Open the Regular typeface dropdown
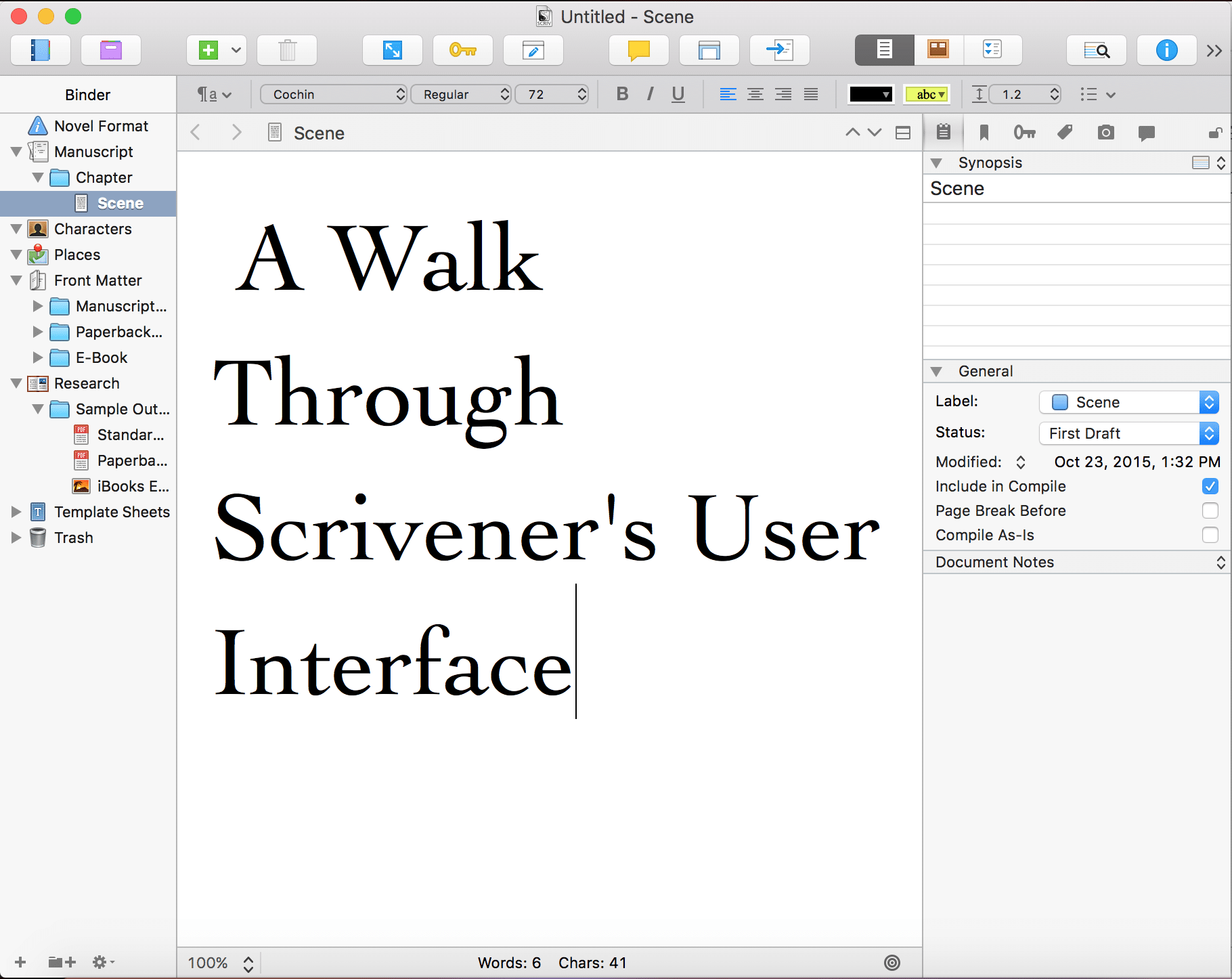The height and width of the screenshot is (979, 1232). coord(461,94)
